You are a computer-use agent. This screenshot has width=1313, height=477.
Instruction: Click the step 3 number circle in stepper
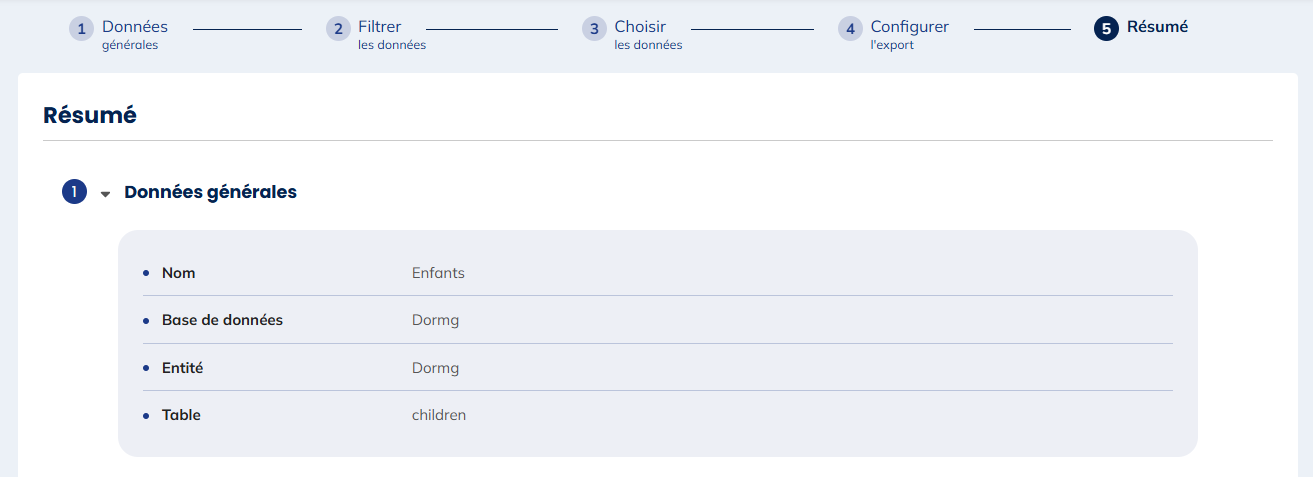[x=594, y=29]
